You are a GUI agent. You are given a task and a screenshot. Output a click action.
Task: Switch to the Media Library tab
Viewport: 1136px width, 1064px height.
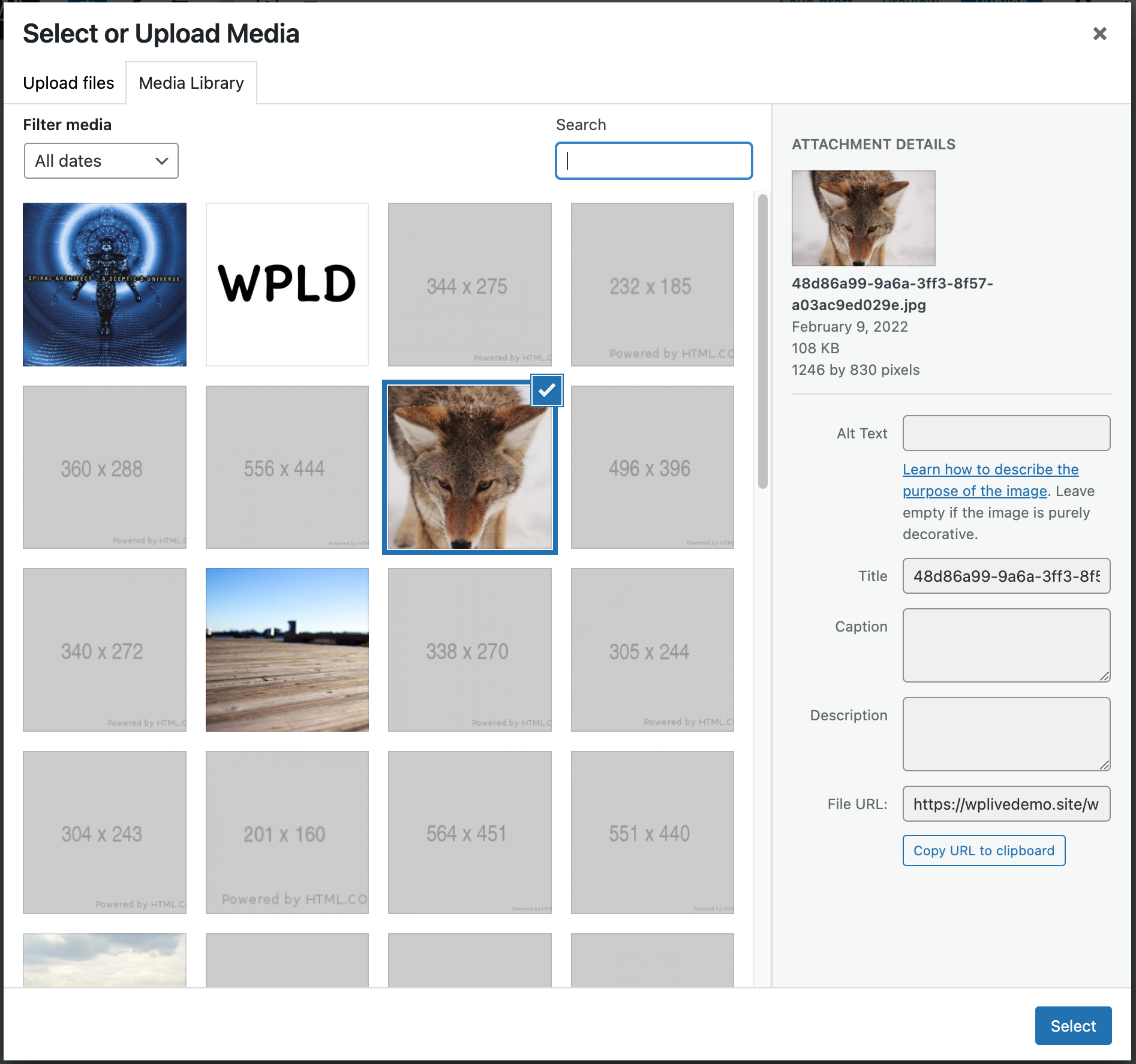coord(190,82)
